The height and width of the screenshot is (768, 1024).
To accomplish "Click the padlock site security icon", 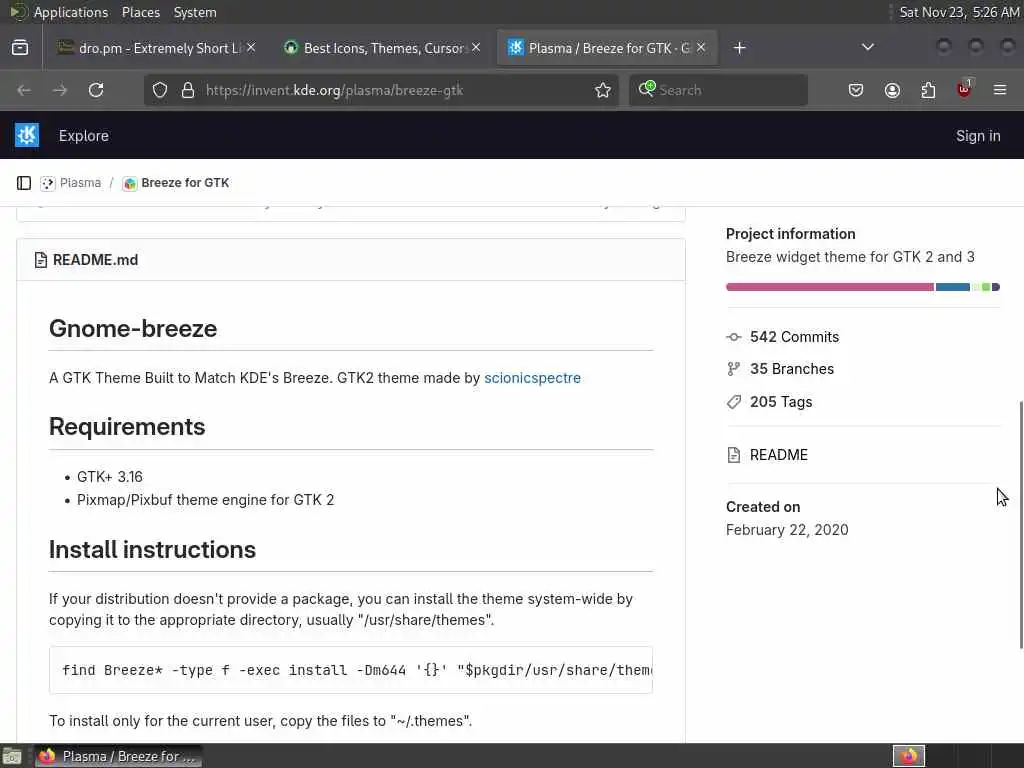I will [188, 90].
